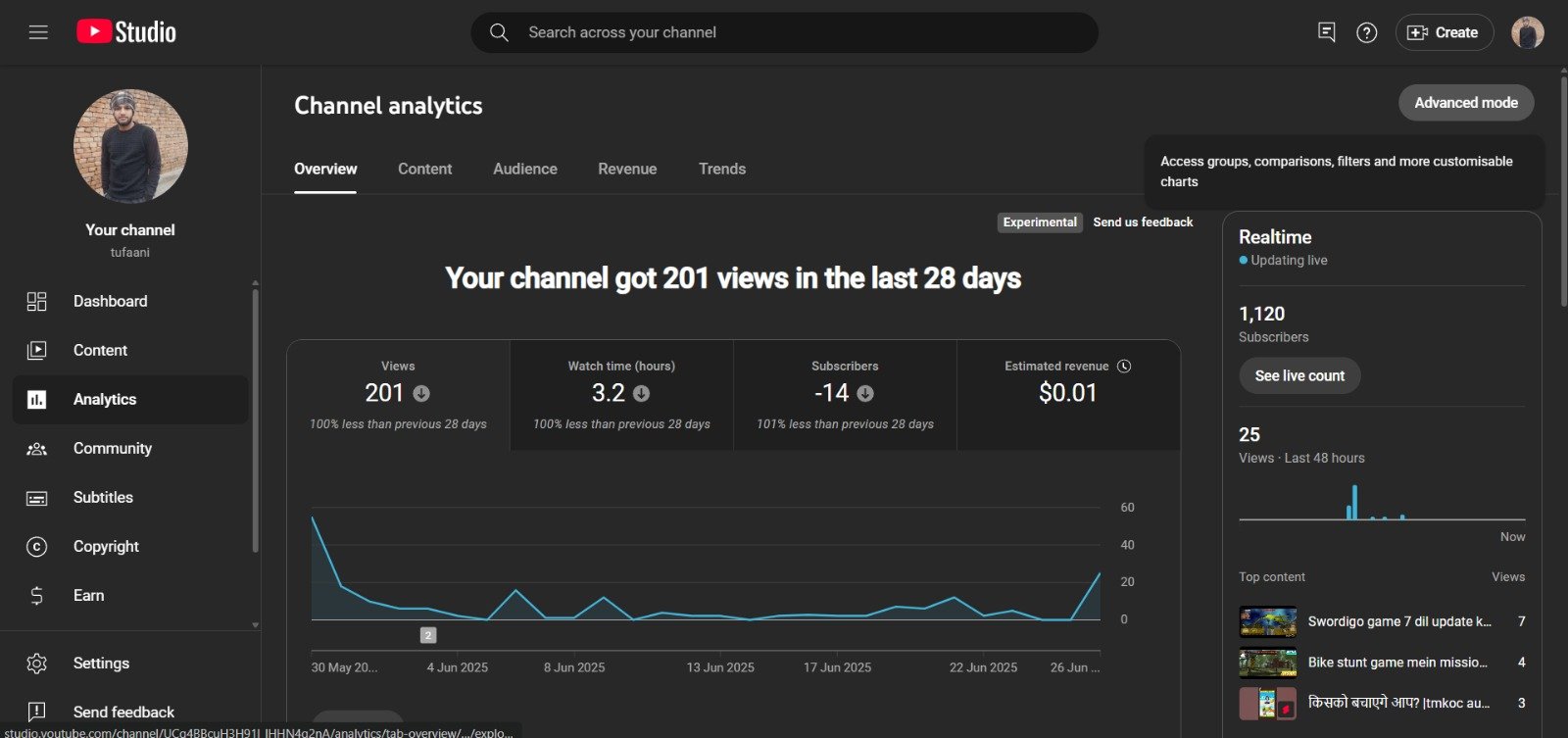Switch to the Overview tab
The height and width of the screenshot is (738, 1568).
click(x=325, y=169)
